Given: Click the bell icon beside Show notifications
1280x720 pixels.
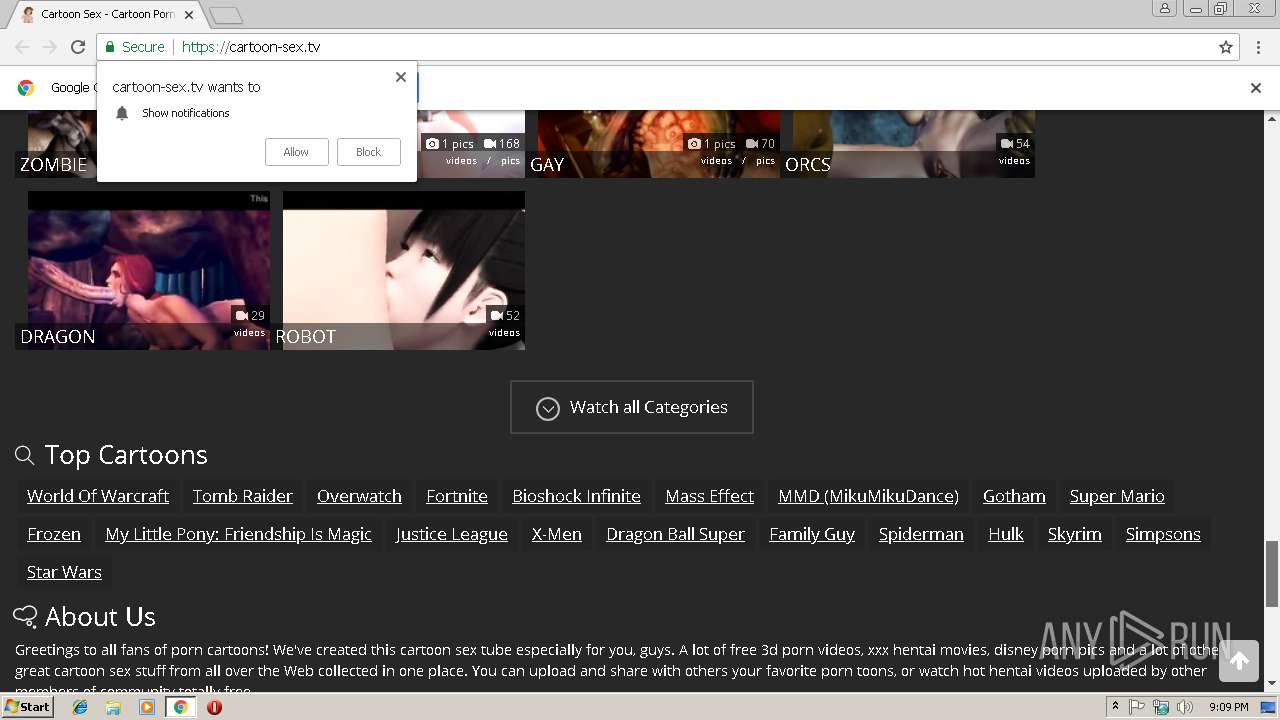Looking at the screenshot, I should coord(122,113).
